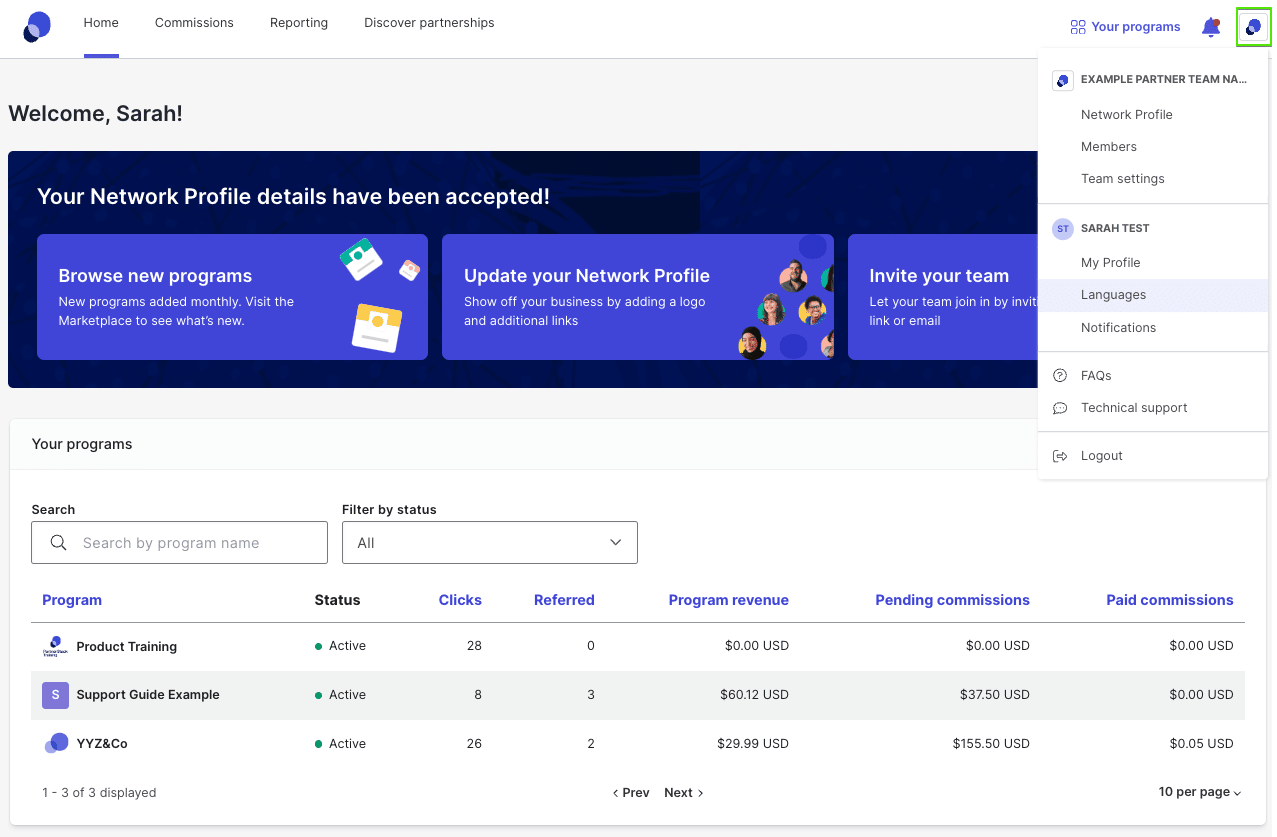Screen dimensions: 1277x837
Task: Click inside the program search input field
Action: point(190,542)
